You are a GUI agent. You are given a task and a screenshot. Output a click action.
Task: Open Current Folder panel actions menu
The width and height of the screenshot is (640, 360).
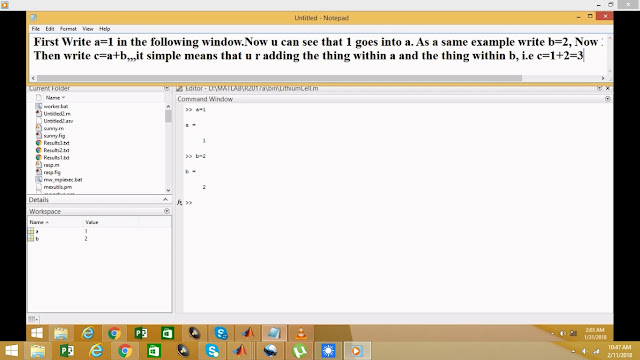pos(167,88)
